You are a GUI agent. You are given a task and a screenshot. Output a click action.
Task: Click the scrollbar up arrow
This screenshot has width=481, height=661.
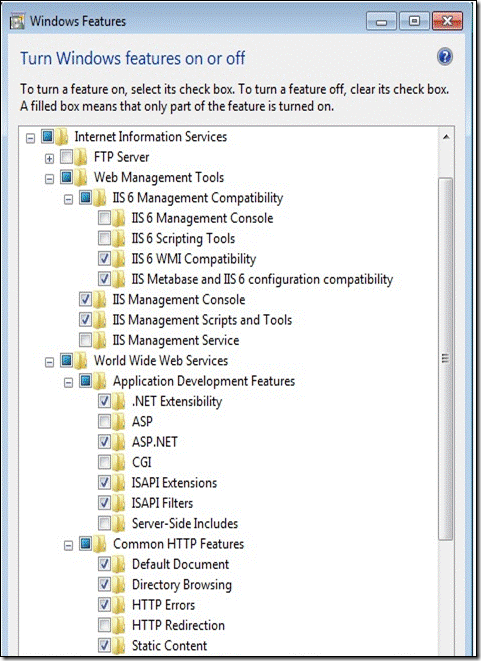446,137
